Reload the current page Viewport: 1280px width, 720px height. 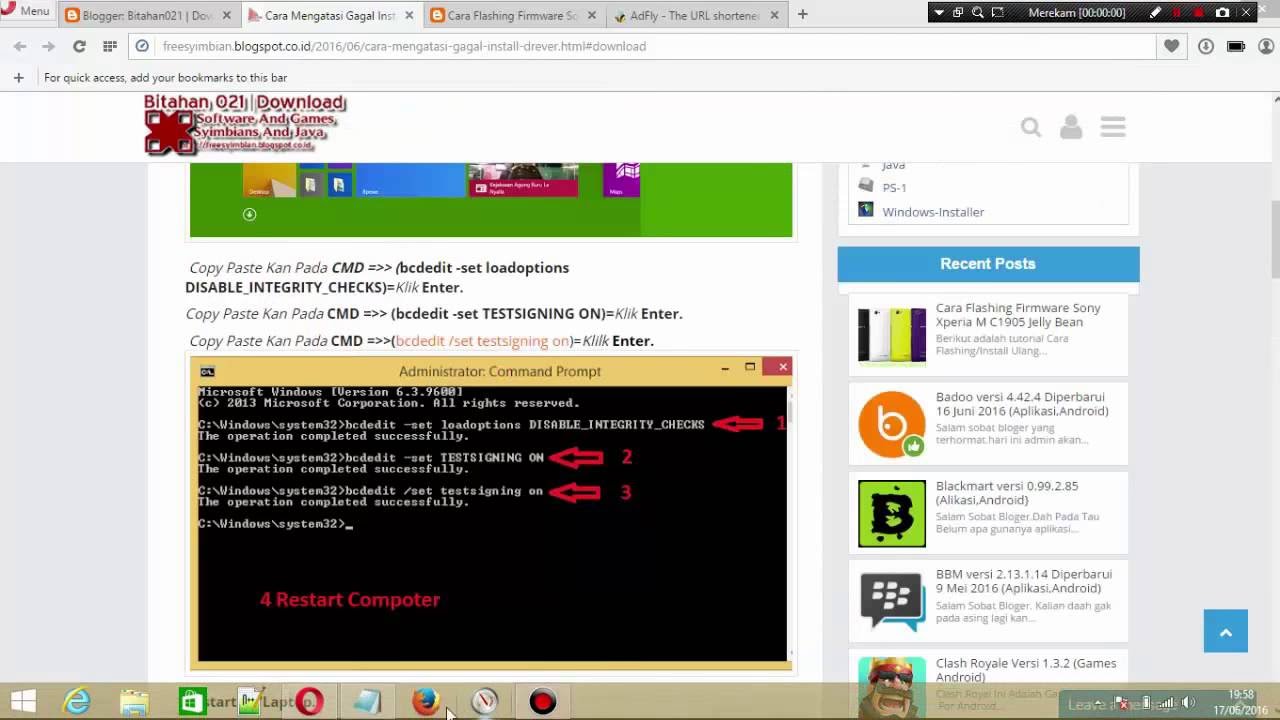click(x=79, y=46)
